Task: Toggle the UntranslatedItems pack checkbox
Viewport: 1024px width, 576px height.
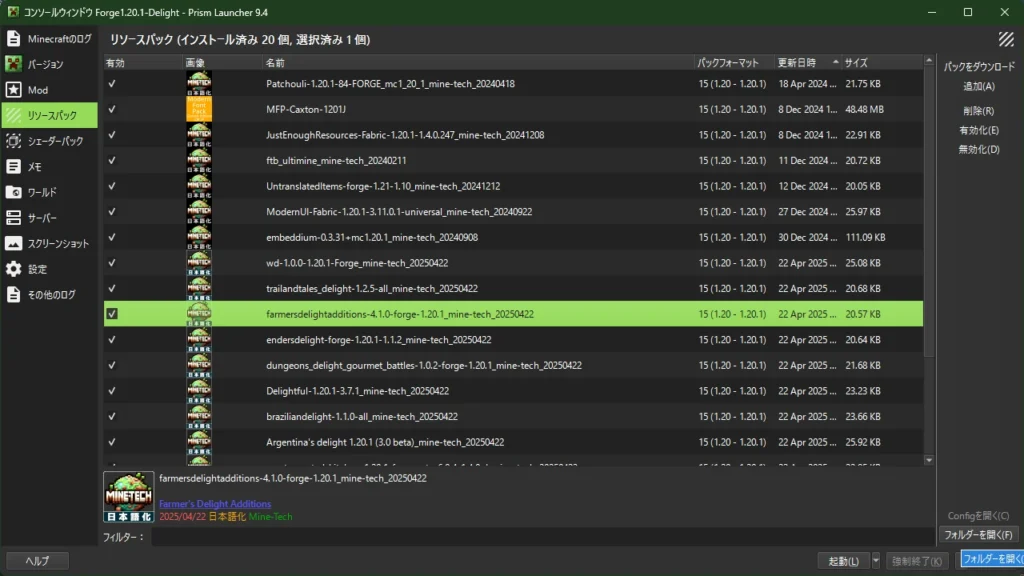Action: click(112, 186)
